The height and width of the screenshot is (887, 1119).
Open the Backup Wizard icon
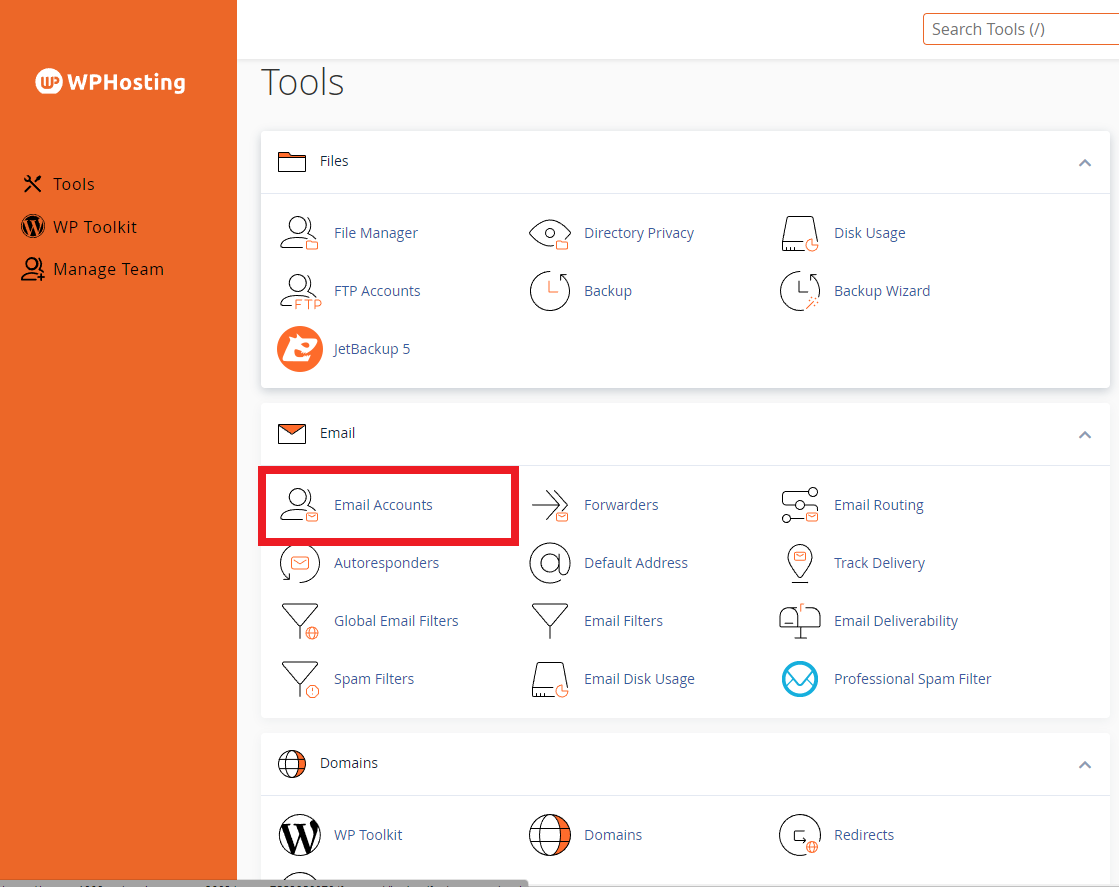(x=799, y=291)
